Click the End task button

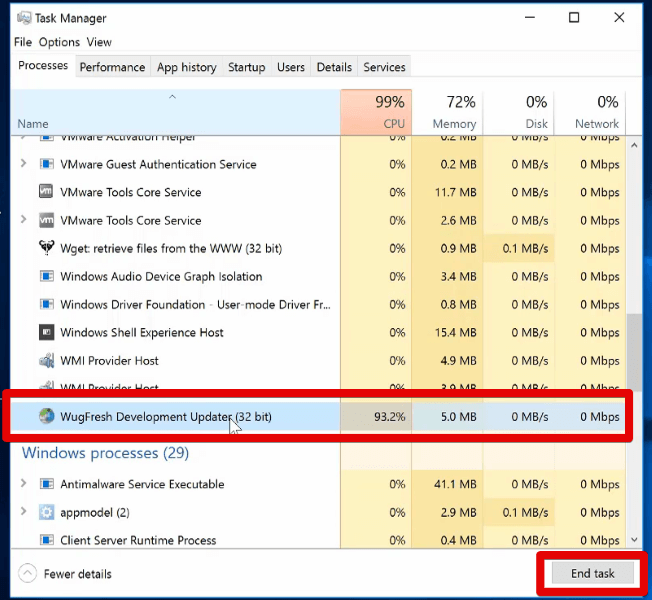593,573
